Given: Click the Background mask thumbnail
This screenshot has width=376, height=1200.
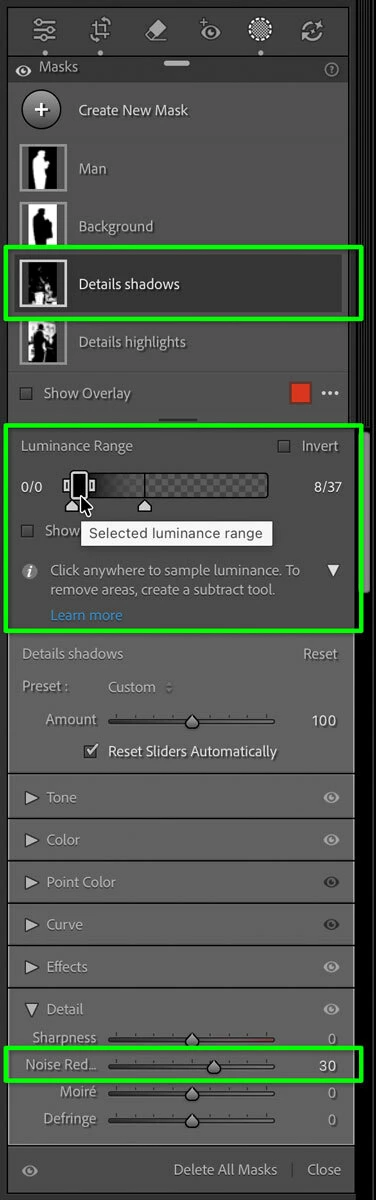Looking at the screenshot, I should point(43,227).
